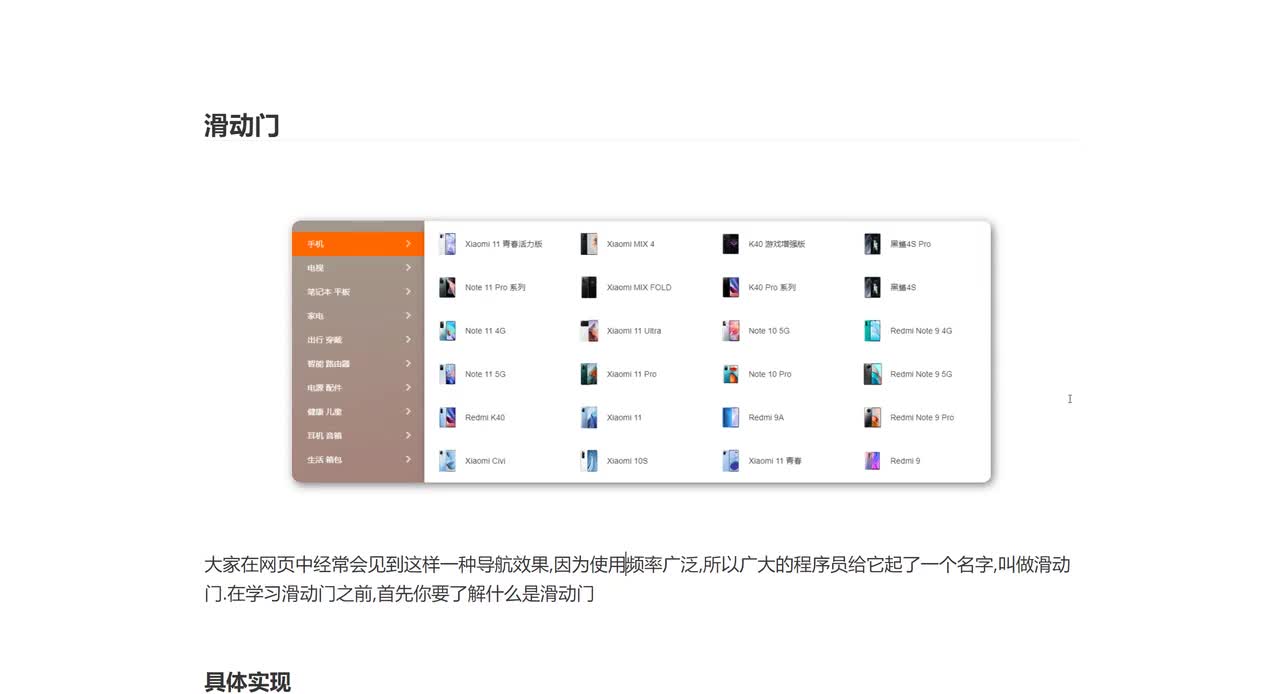Expand the 健康 儿童 row chevron
The image size is (1280, 694).
click(x=408, y=412)
